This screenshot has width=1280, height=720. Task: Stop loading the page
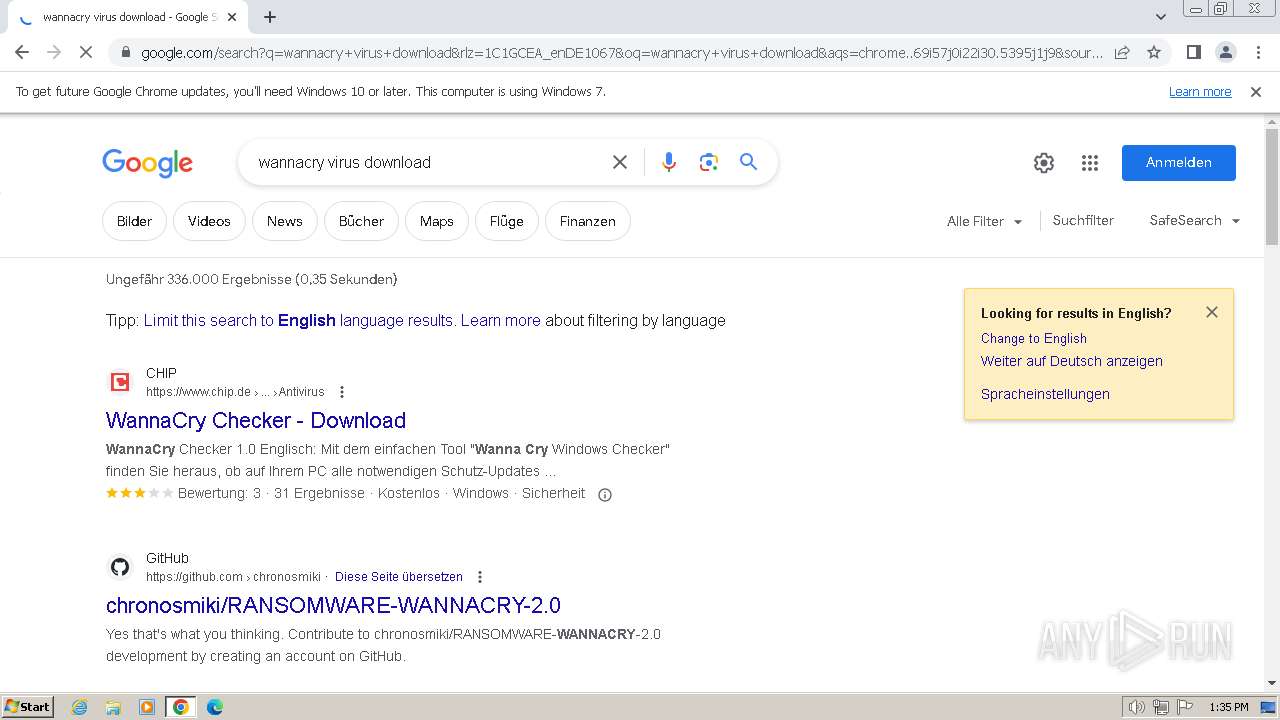pyautogui.click(x=86, y=52)
